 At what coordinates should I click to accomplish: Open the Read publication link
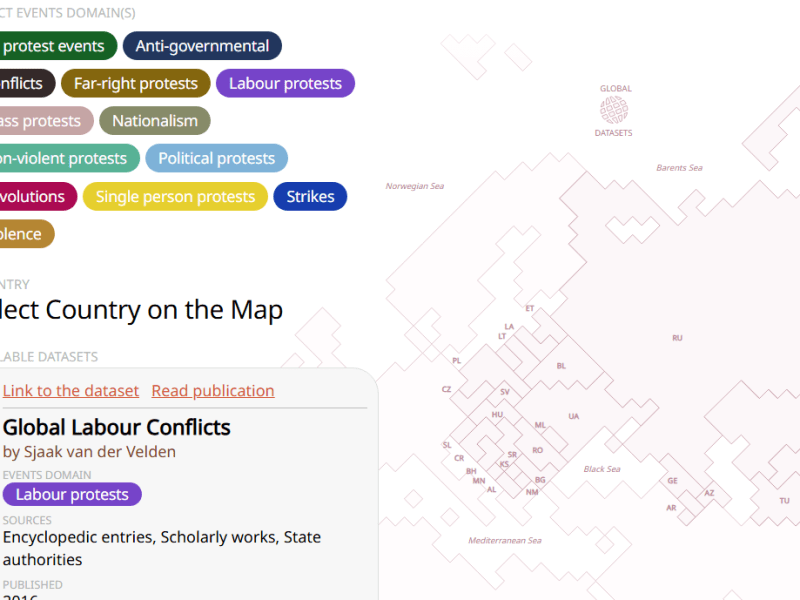click(212, 390)
